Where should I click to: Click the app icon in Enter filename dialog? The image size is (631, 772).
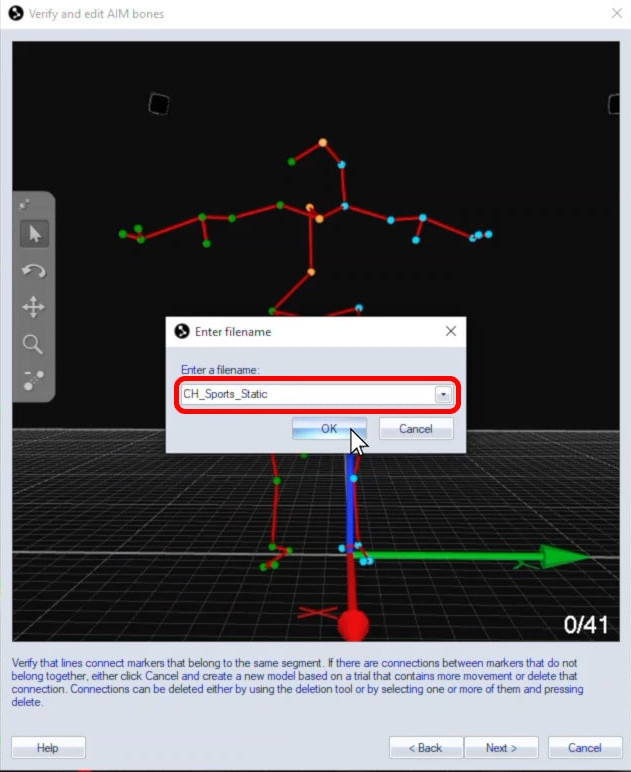pyautogui.click(x=182, y=332)
